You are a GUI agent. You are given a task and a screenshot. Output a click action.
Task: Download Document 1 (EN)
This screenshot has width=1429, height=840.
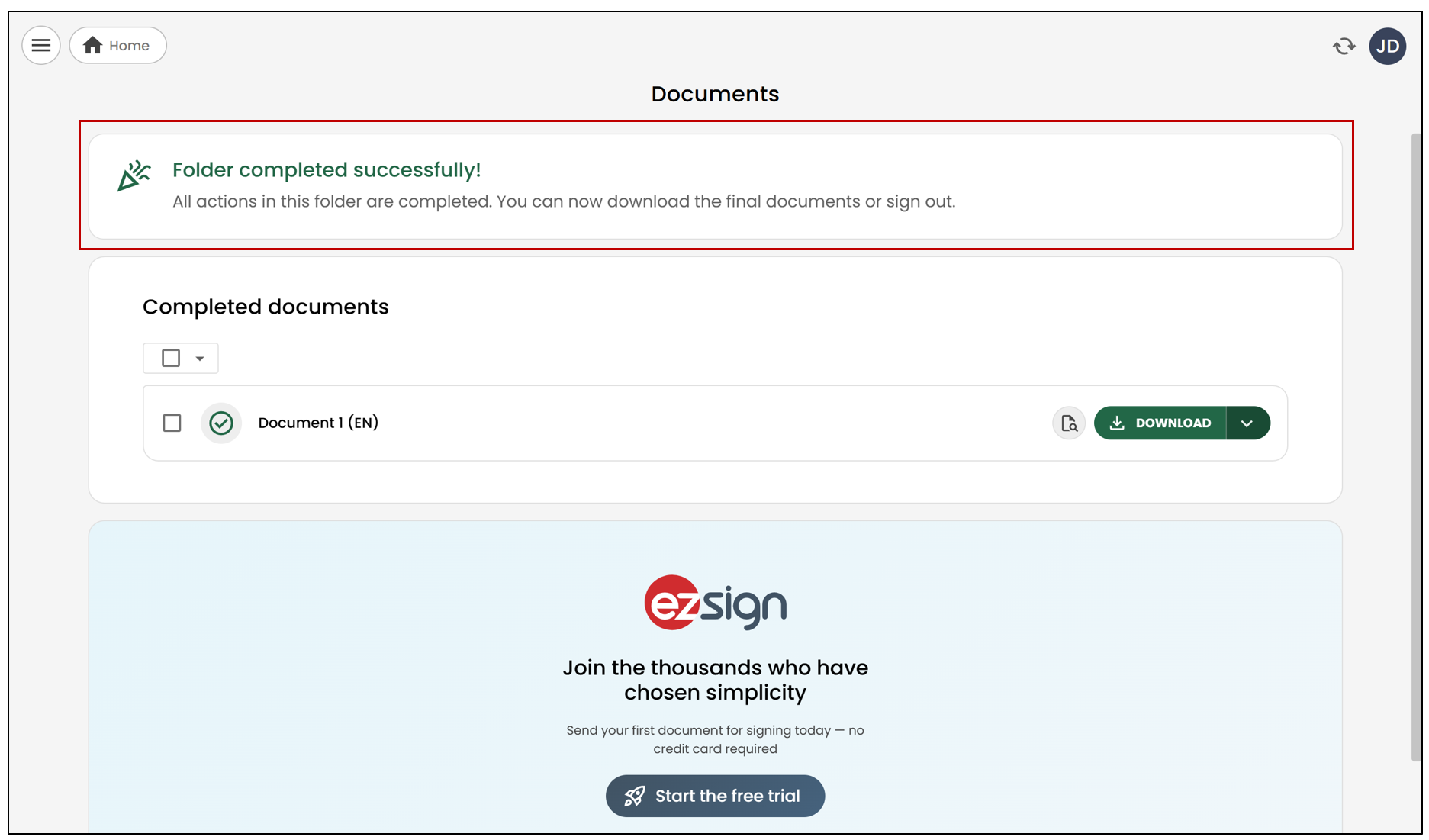1160,423
